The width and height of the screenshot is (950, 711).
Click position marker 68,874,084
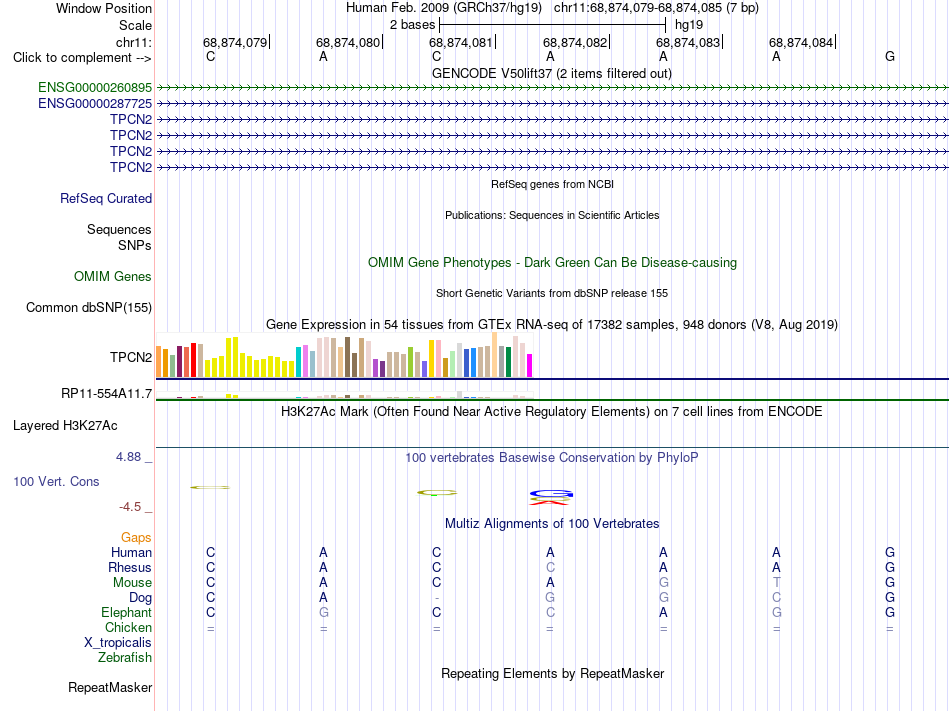pos(802,42)
